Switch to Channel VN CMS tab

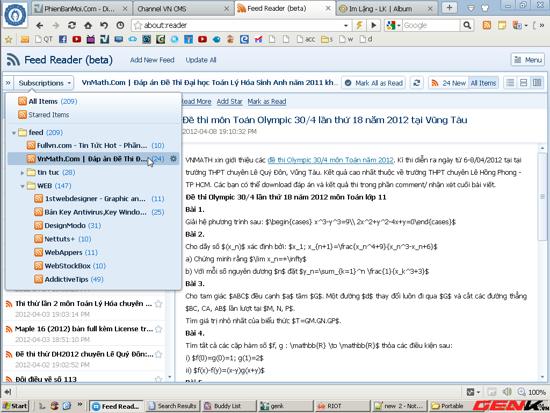[183, 8]
